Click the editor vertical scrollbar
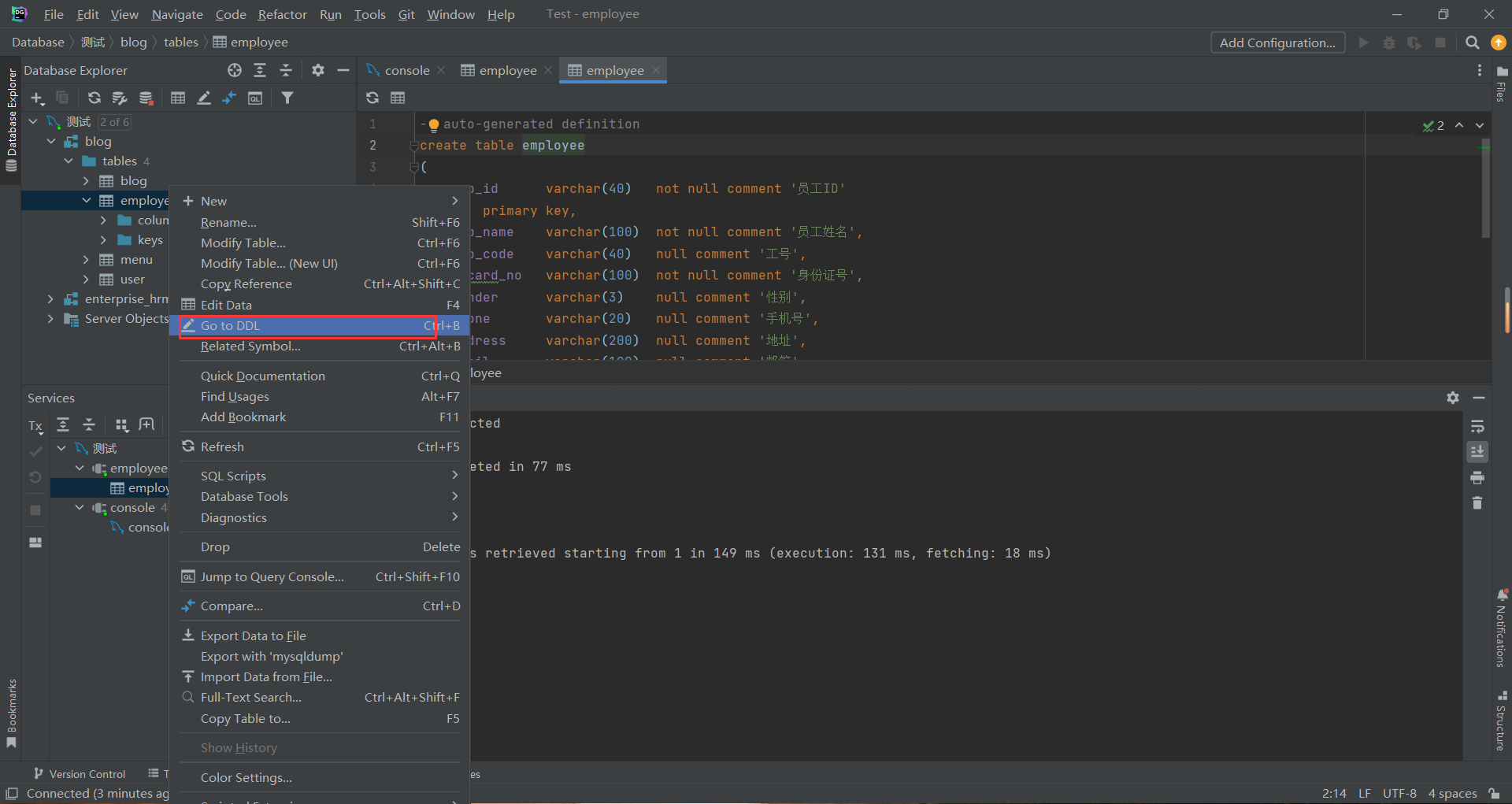Screen dimensions: 1512x804 click(1485, 189)
